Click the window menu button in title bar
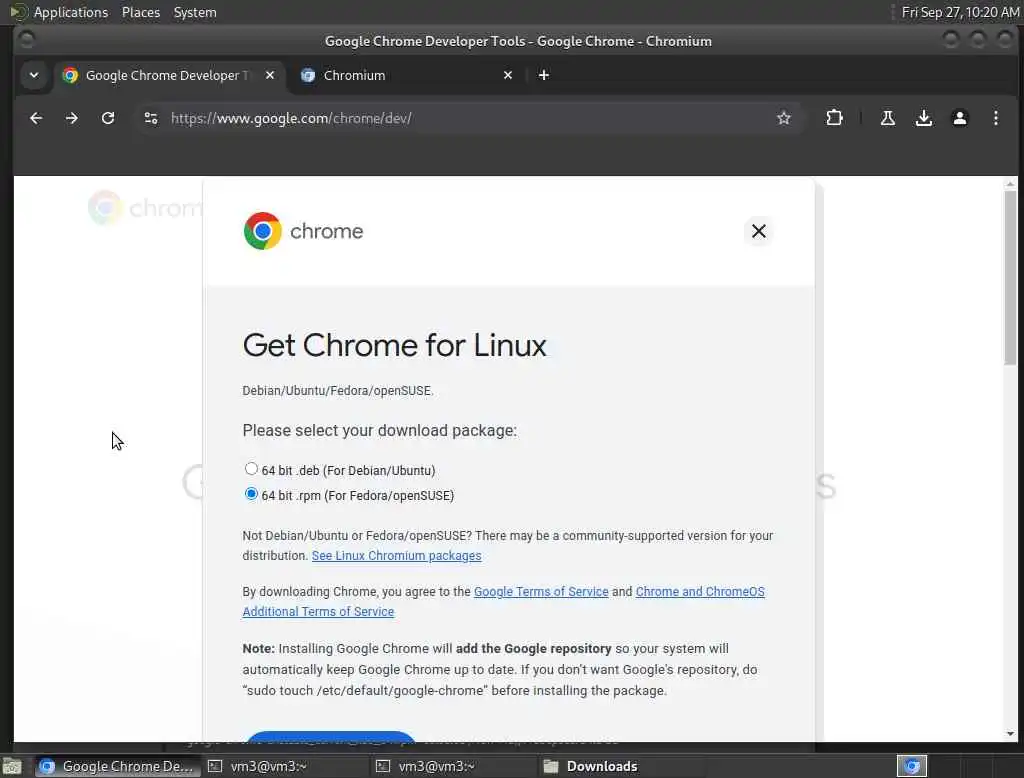The width and height of the screenshot is (1024, 778). coord(27,41)
